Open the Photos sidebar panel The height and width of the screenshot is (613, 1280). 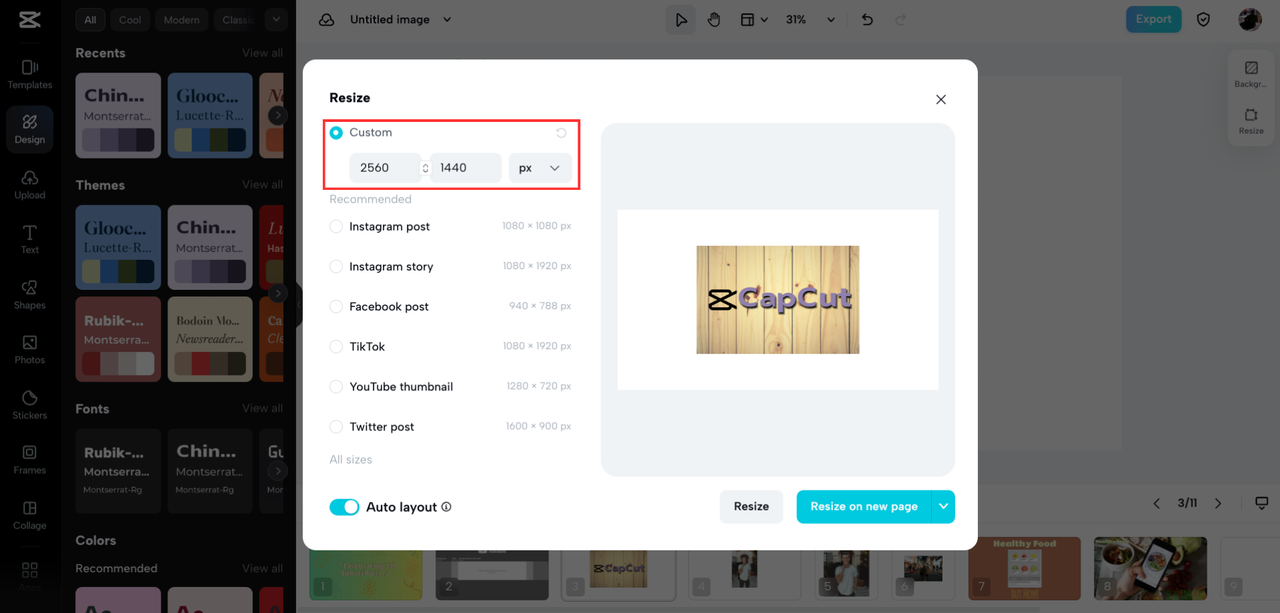(29, 349)
